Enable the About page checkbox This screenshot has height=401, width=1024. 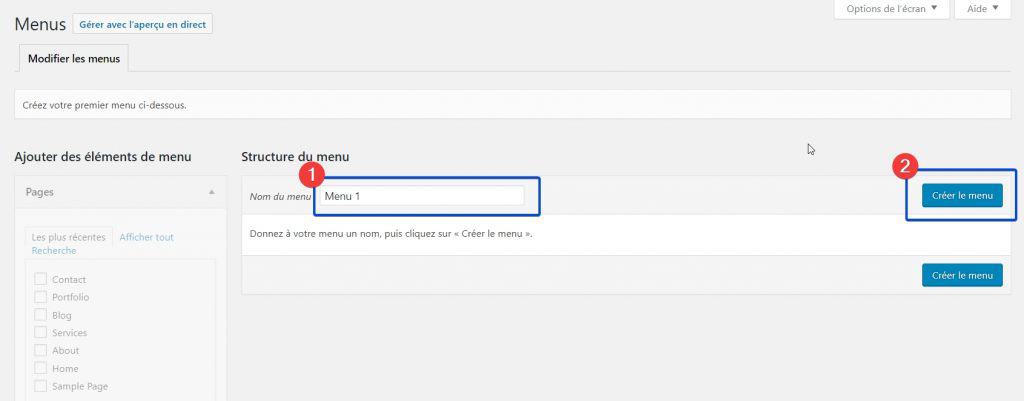[x=40, y=351]
